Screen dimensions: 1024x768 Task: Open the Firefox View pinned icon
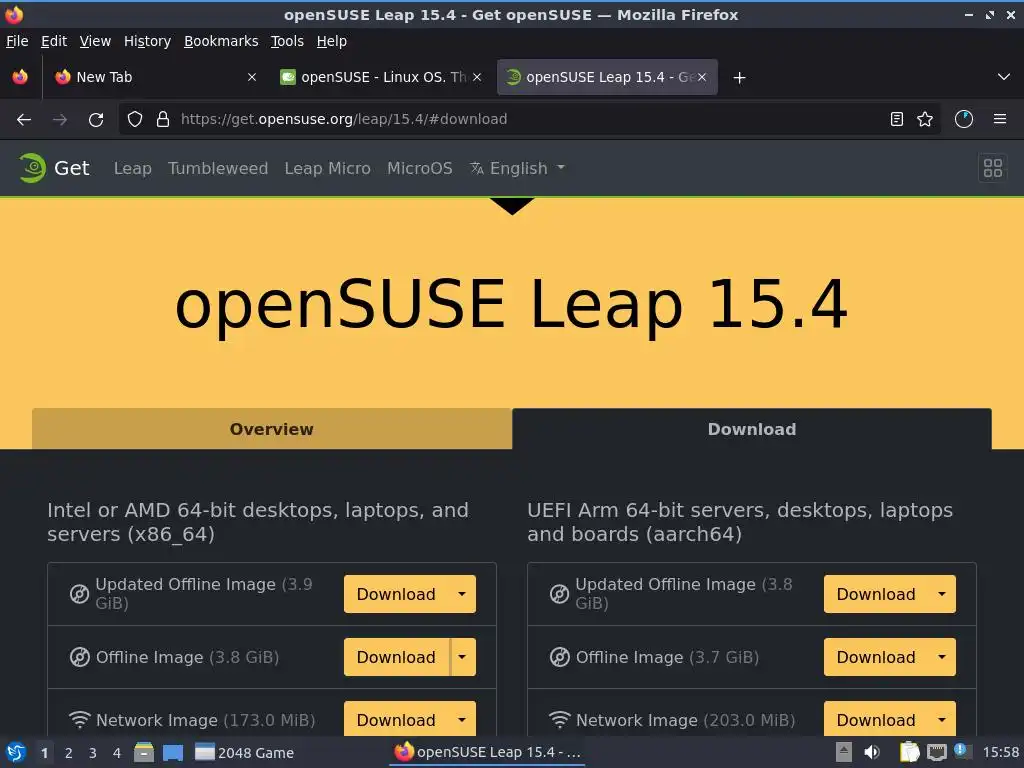(20, 77)
